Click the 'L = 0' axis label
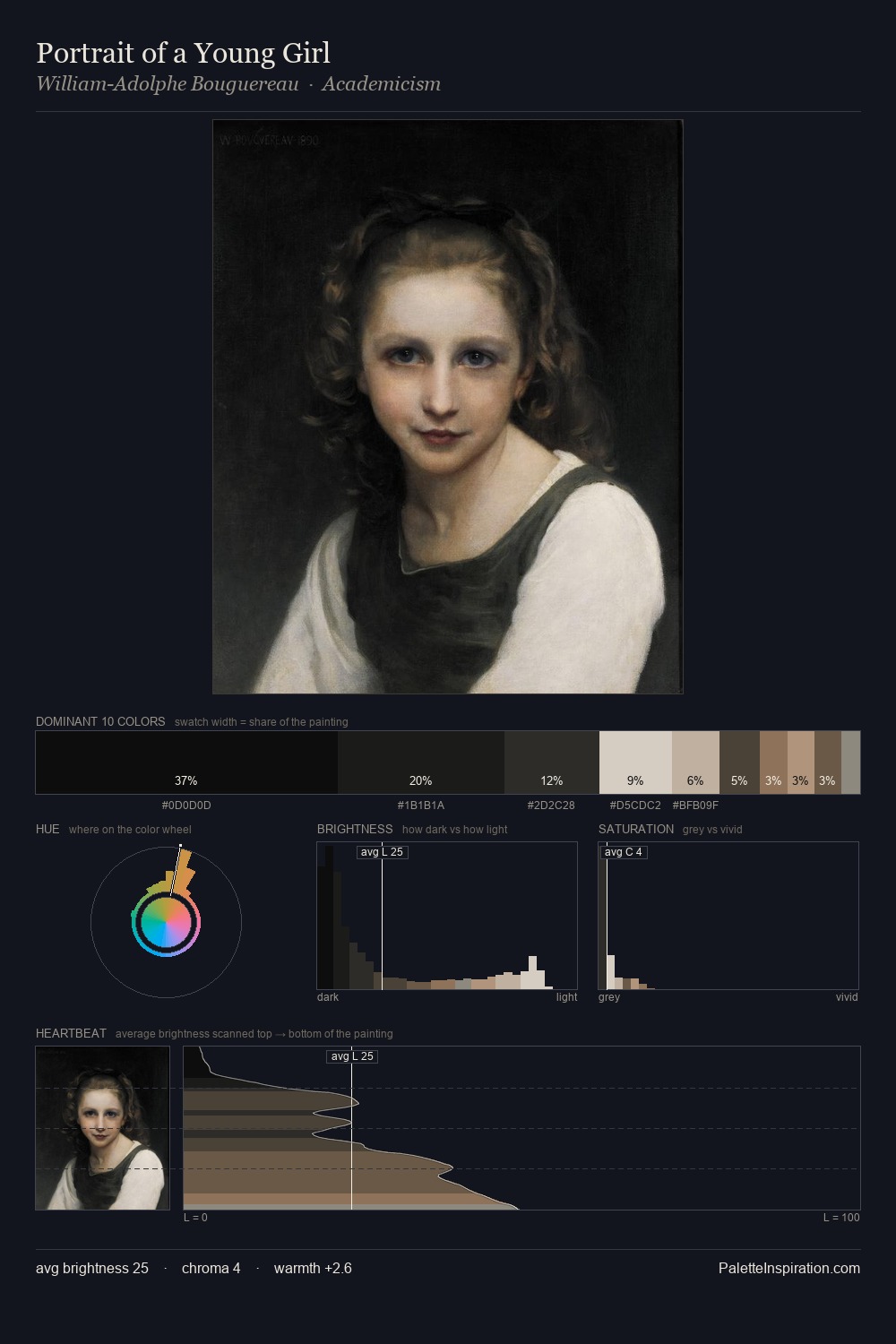 click(x=195, y=1218)
